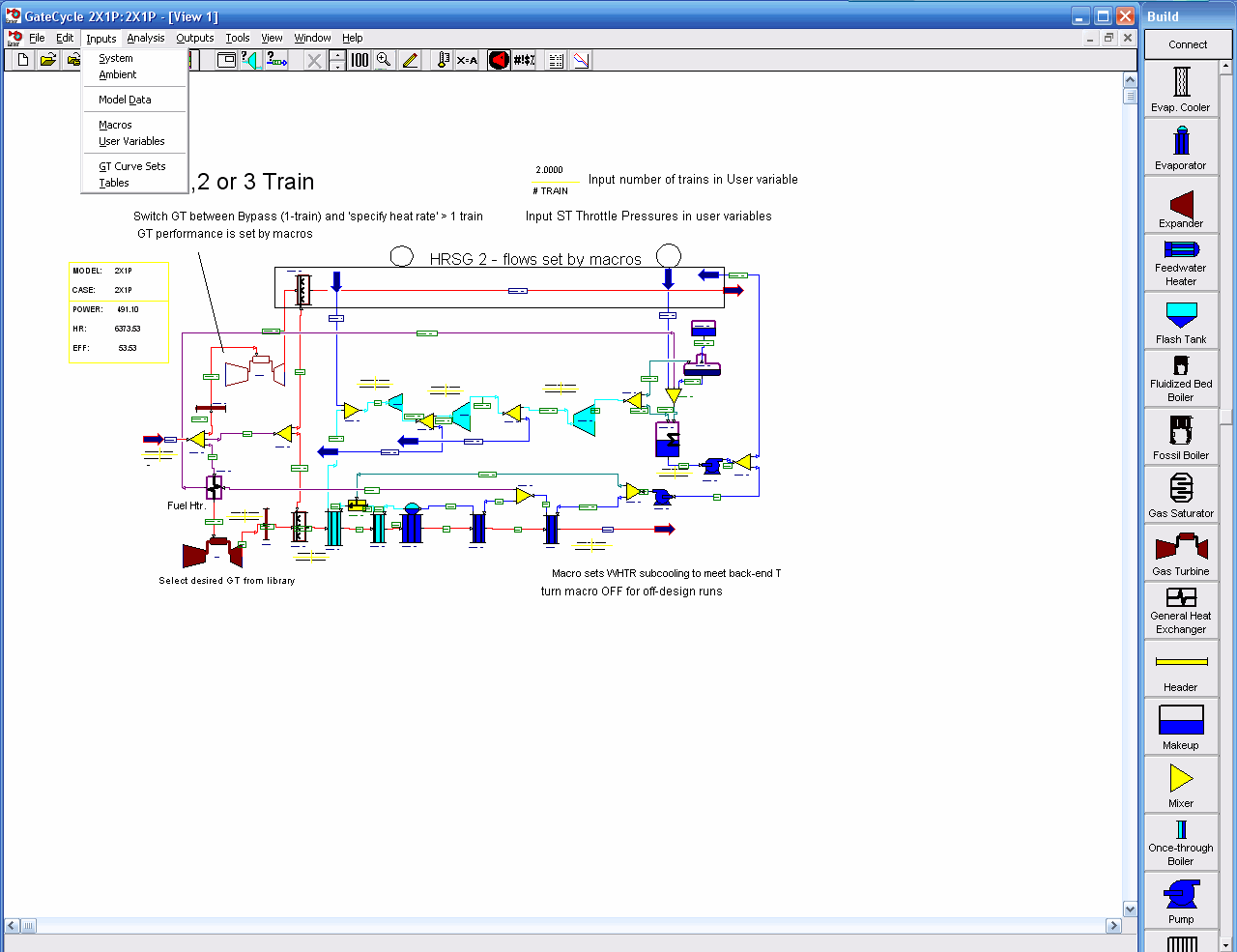Choose Ambient in the Inputs dropdown

[x=134, y=74]
